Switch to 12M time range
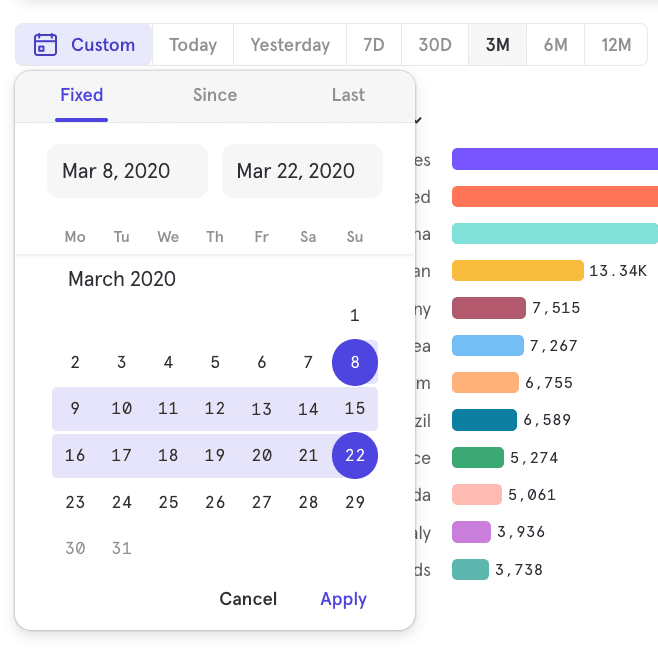658x648 pixels. coord(616,45)
